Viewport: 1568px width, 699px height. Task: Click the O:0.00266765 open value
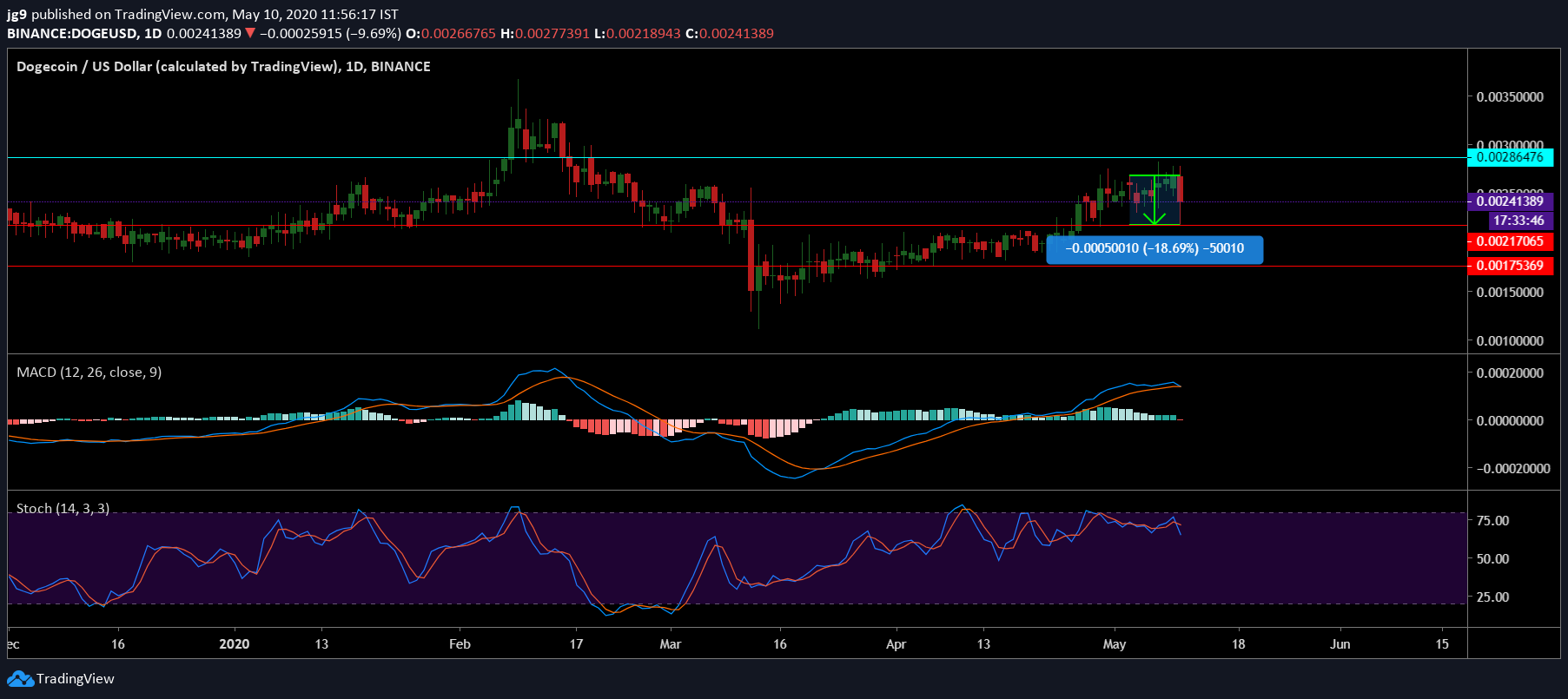(x=451, y=34)
